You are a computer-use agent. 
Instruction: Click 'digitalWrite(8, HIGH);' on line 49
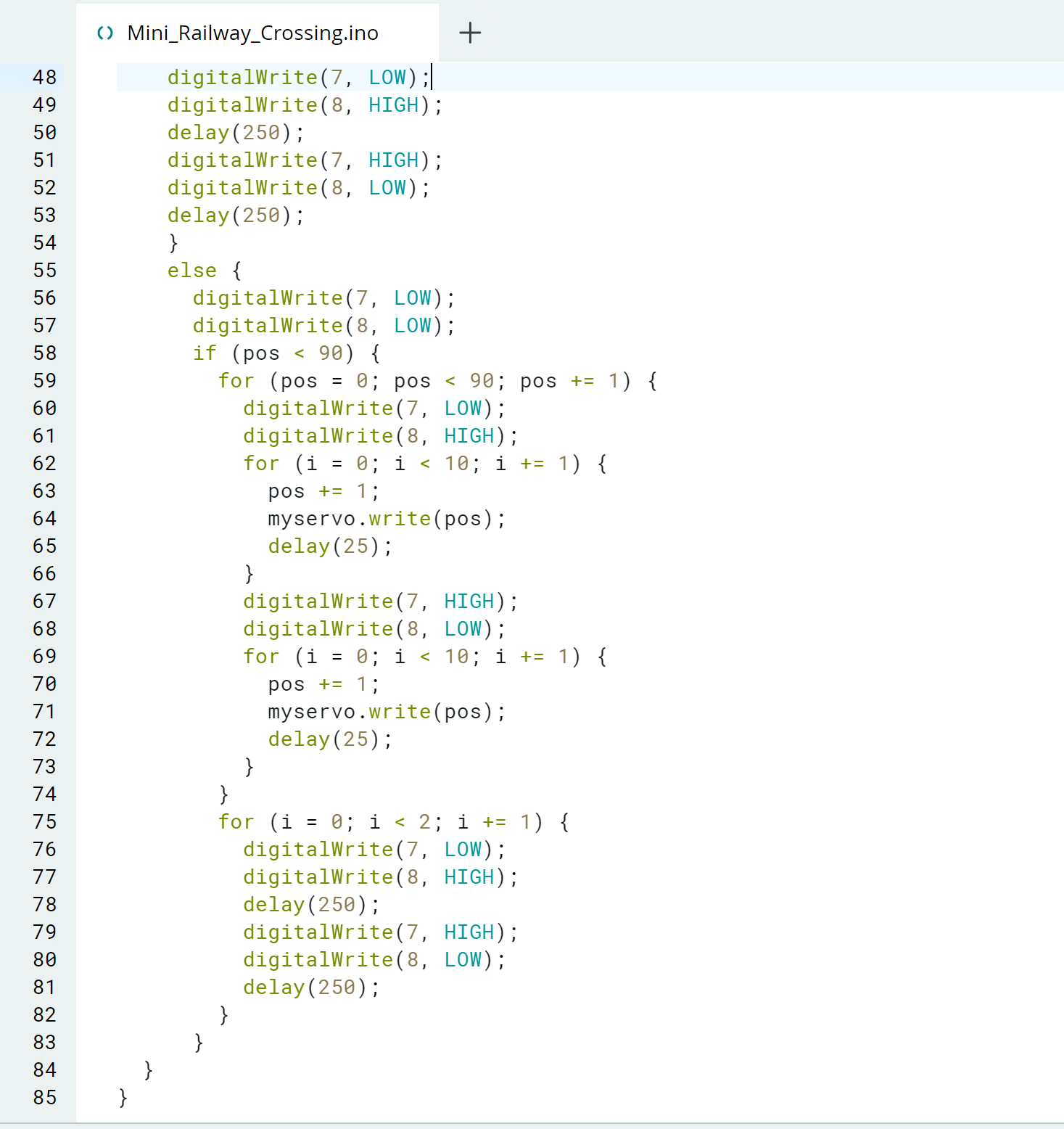click(x=305, y=104)
